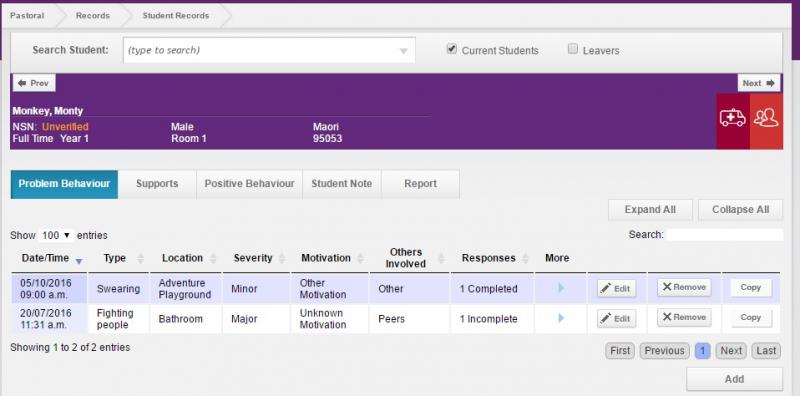
Task: Switch to the Supports tab
Action: click(157, 184)
